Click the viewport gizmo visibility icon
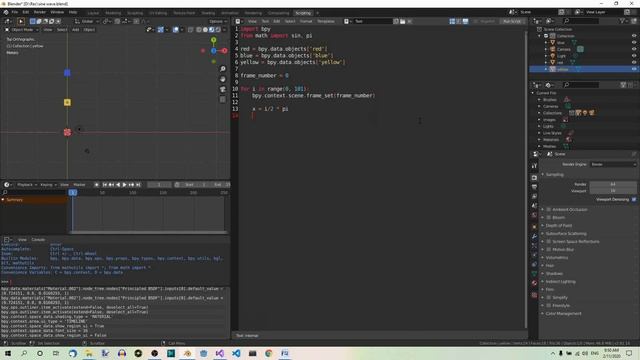The width and height of the screenshot is (640, 360). coord(161,29)
